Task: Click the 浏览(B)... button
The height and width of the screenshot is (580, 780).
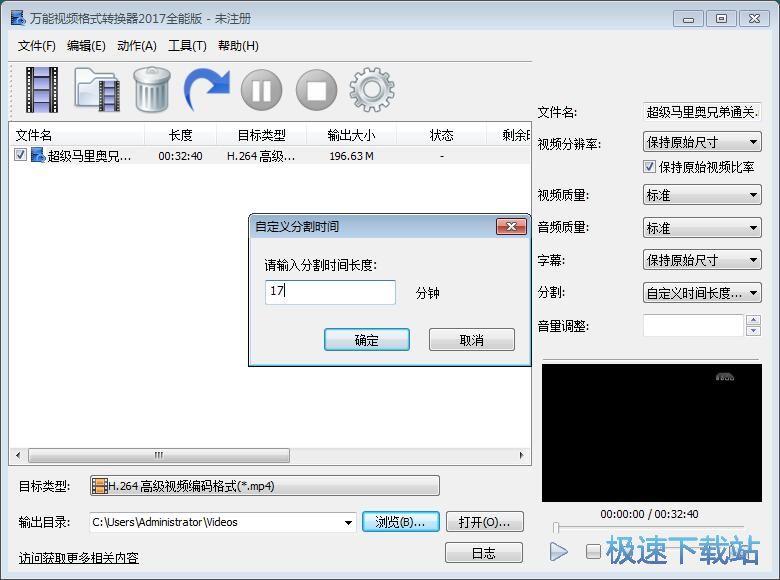Action: [x=400, y=522]
